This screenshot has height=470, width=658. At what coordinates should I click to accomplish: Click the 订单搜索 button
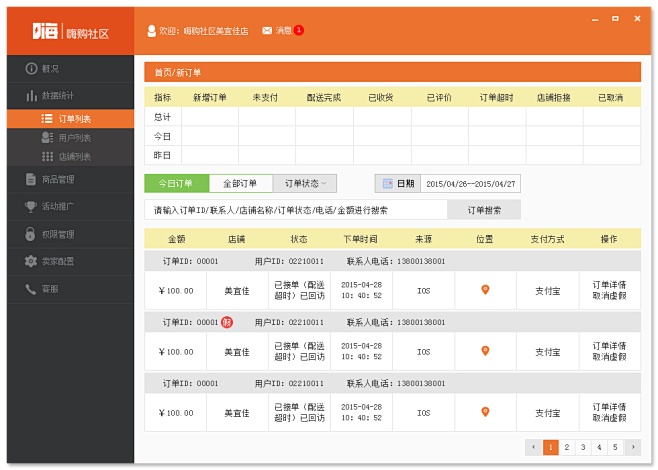coord(482,210)
